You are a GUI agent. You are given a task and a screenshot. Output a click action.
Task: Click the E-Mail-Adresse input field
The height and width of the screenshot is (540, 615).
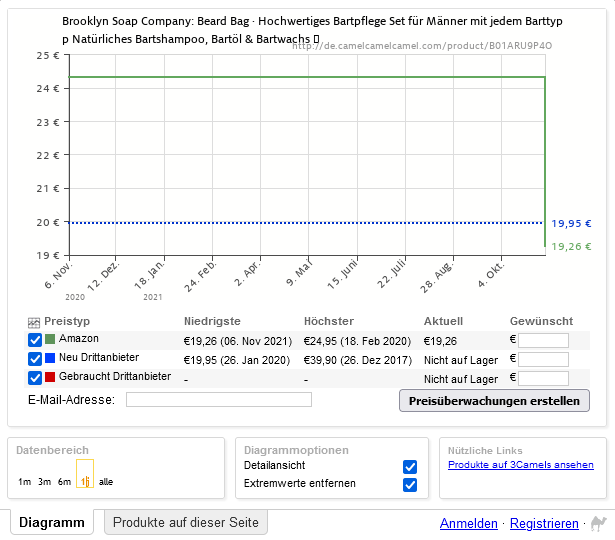coord(219,400)
